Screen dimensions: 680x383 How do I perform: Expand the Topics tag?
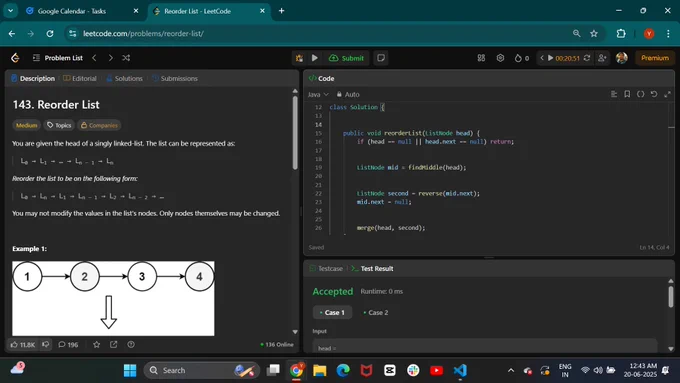tap(59, 125)
